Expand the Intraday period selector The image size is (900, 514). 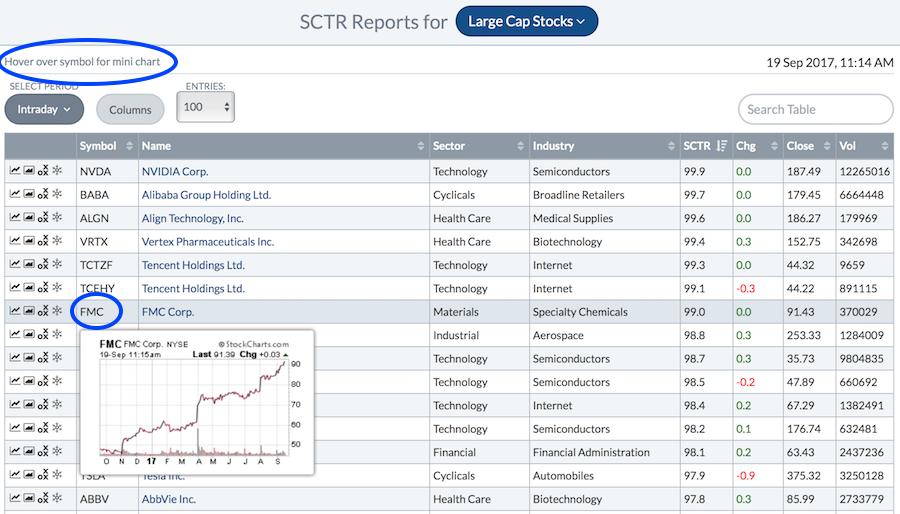click(x=43, y=109)
